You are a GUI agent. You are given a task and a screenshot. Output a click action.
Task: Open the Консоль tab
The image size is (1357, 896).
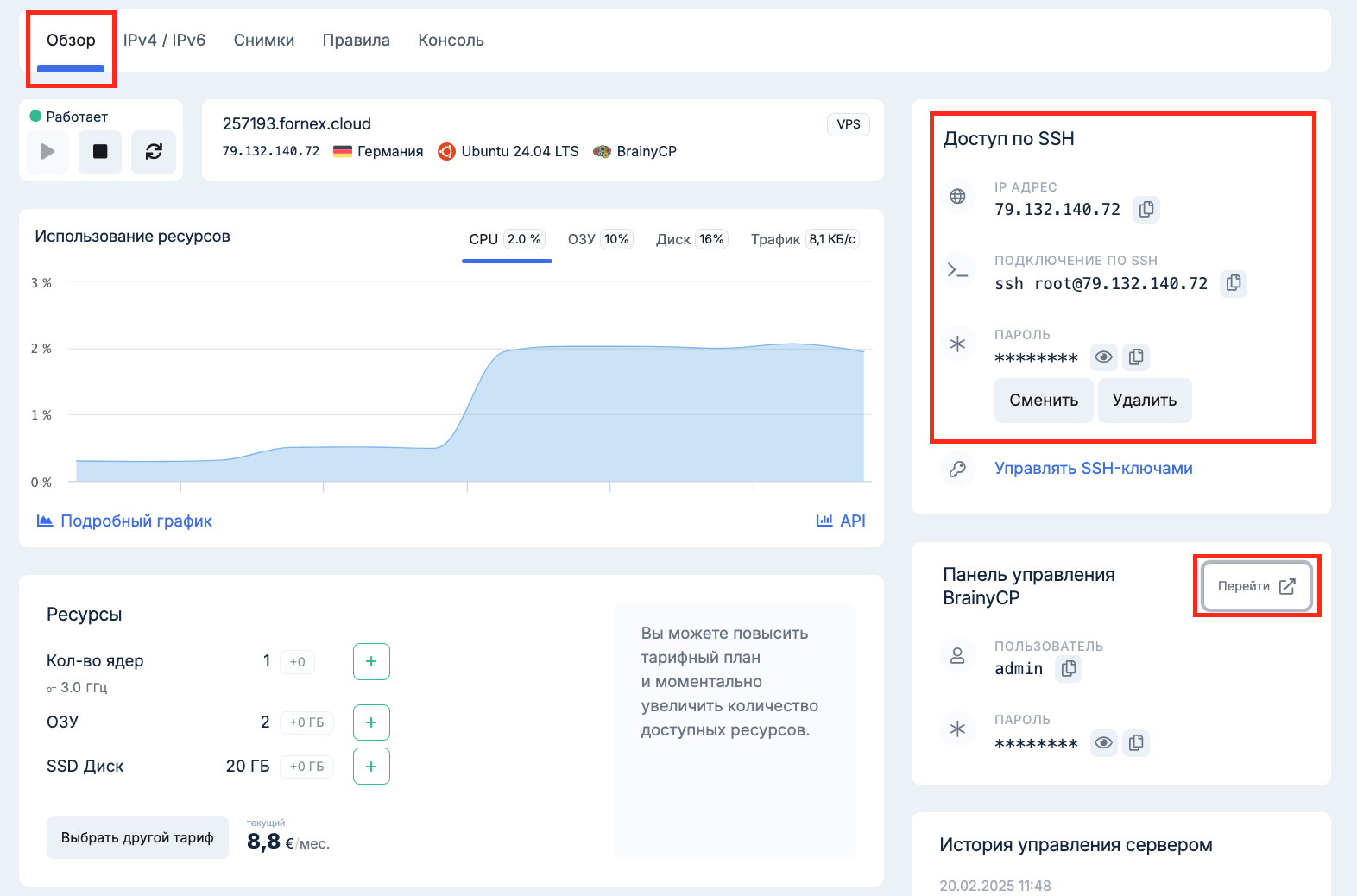click(x=451, y=41)
